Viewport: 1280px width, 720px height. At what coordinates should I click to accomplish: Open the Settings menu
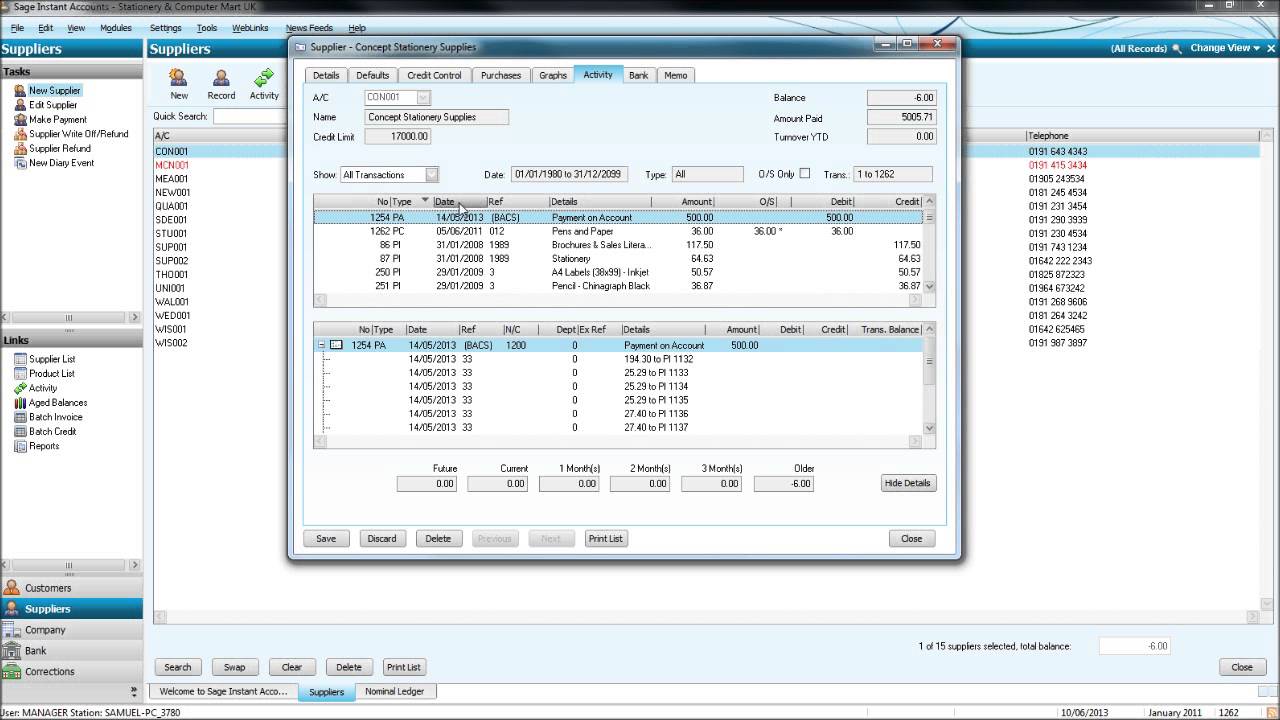(x=166, y=28)
